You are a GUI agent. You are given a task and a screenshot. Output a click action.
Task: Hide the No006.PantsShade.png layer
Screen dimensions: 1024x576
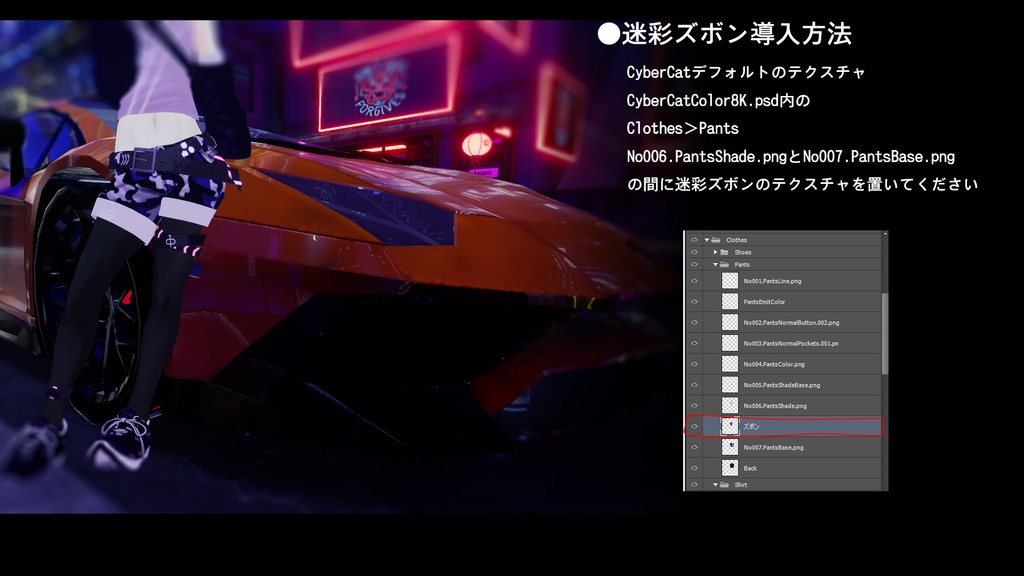click(x=695, y=405)
